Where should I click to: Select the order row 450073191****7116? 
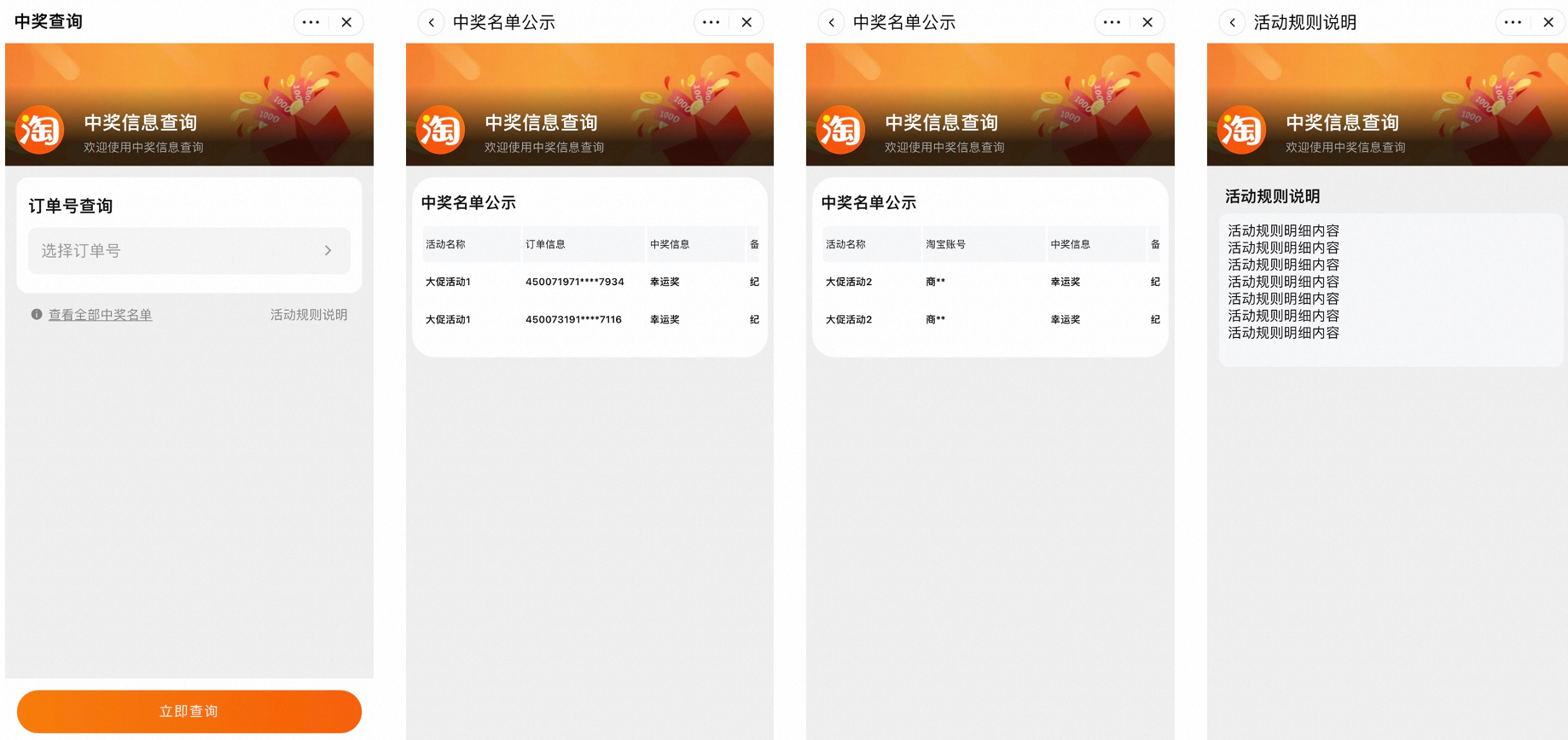tap(573, 319)
